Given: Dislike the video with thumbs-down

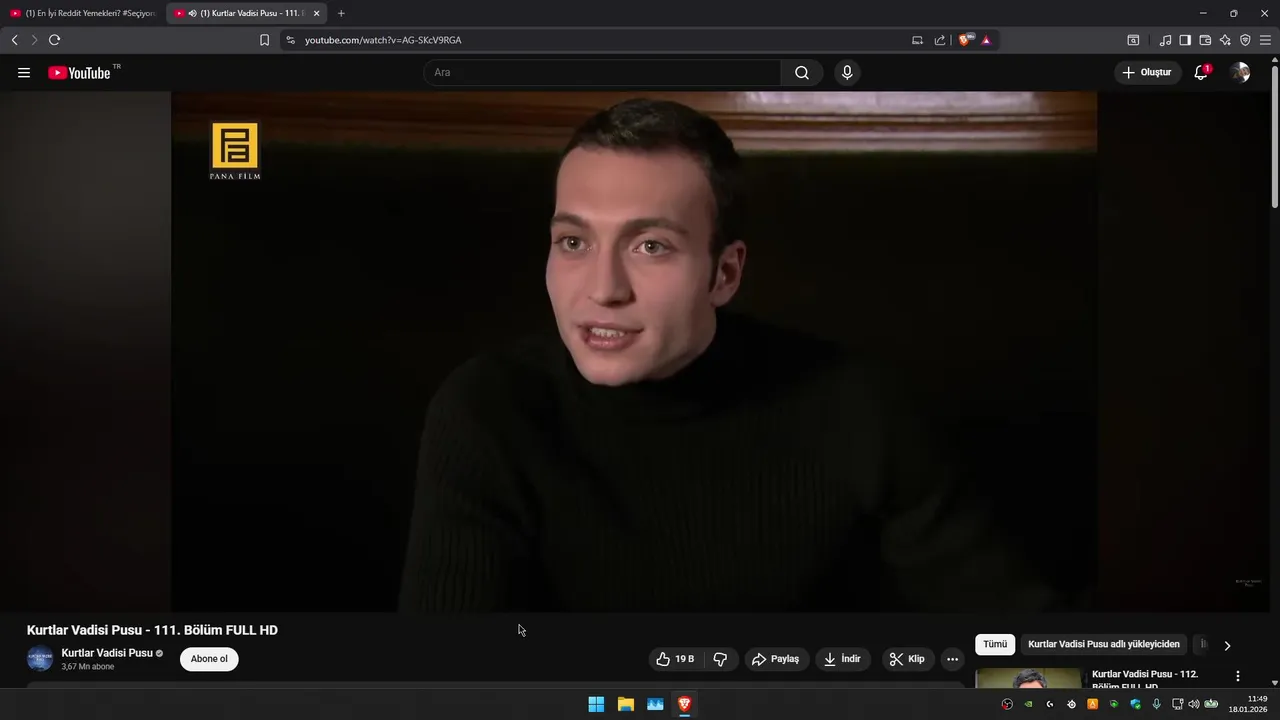Looking at the screenshot, I should tap(720, 659).
